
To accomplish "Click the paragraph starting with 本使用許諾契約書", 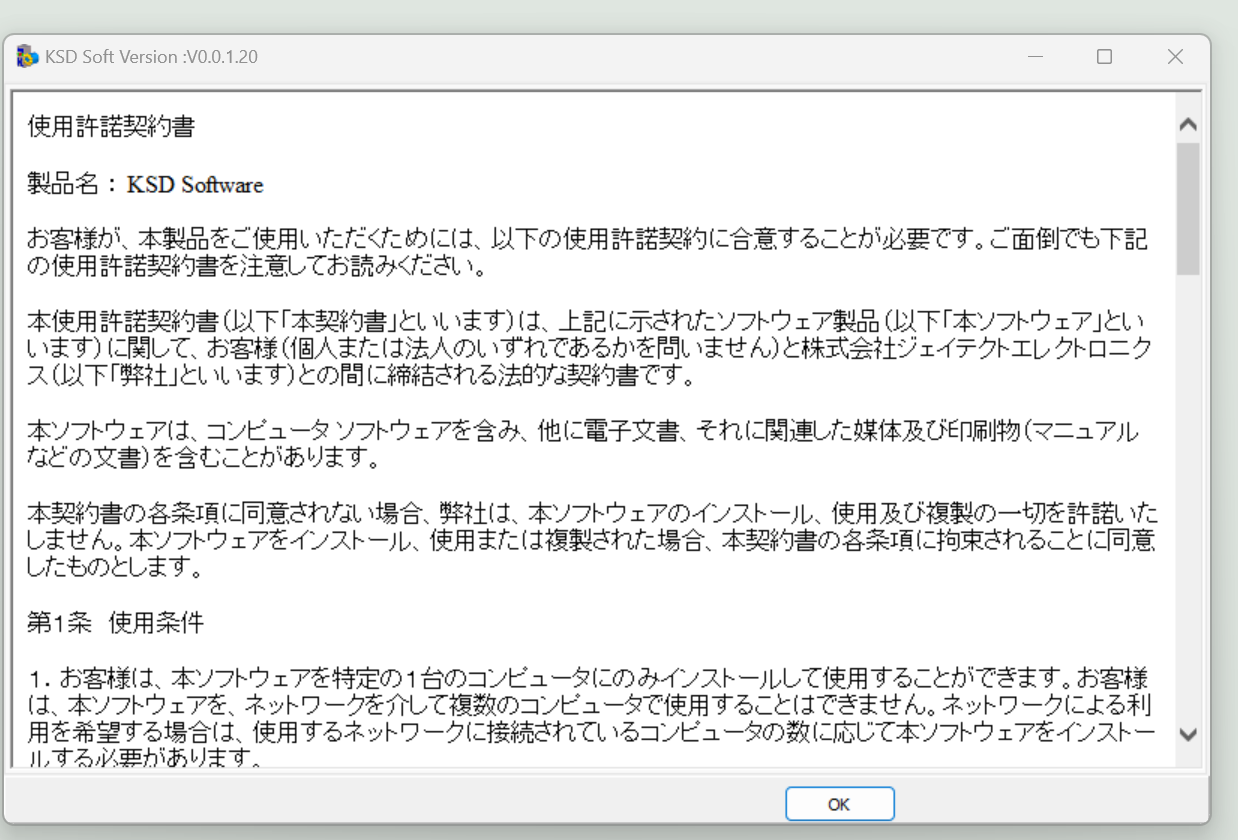I will [591, 349].
